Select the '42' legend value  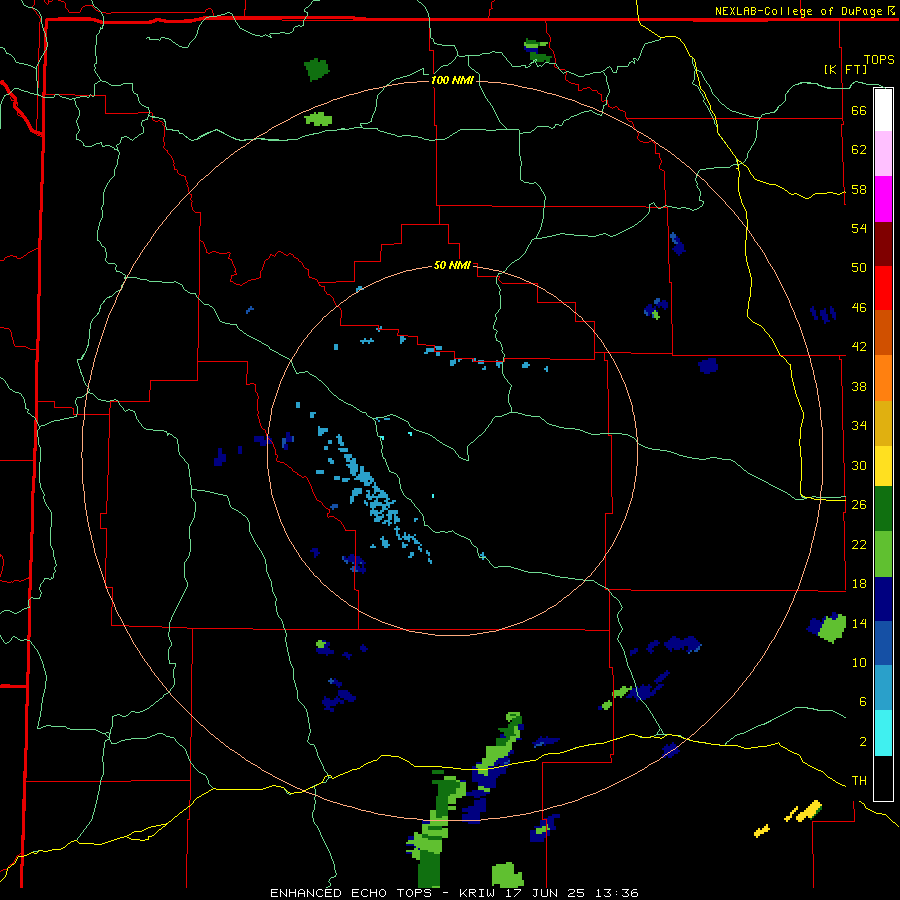click(x=859, y=347)
